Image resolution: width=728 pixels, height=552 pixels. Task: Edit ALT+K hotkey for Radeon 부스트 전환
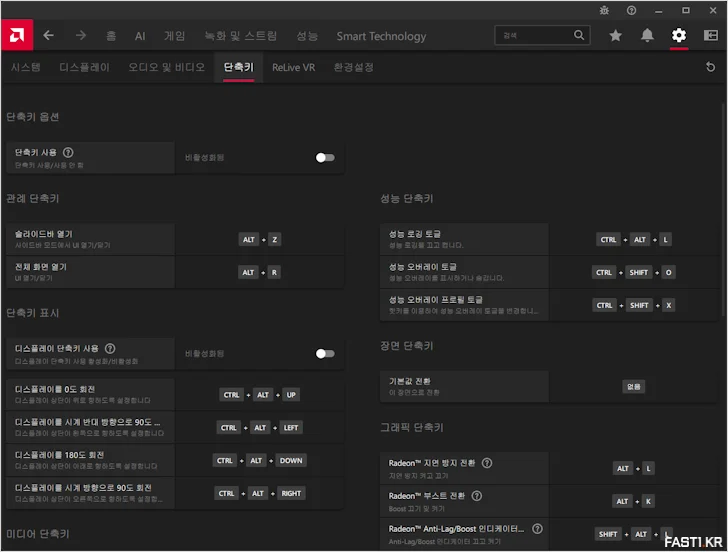pos(634,501)
